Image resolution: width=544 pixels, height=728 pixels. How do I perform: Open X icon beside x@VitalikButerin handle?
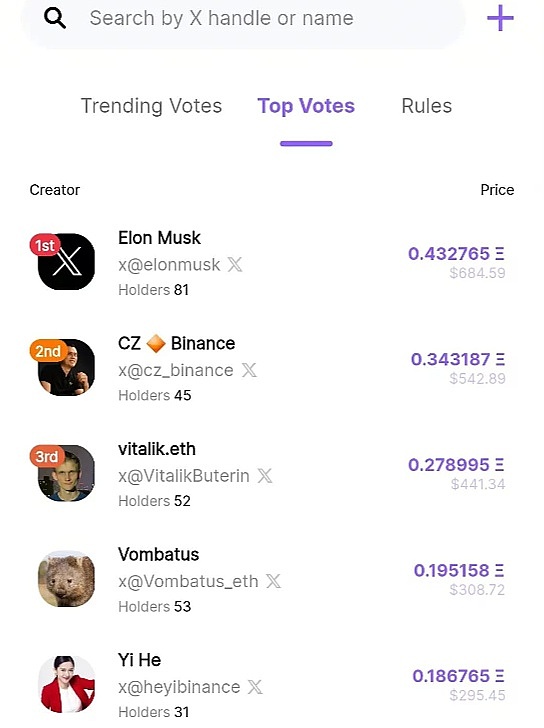(x=265, y=476)
